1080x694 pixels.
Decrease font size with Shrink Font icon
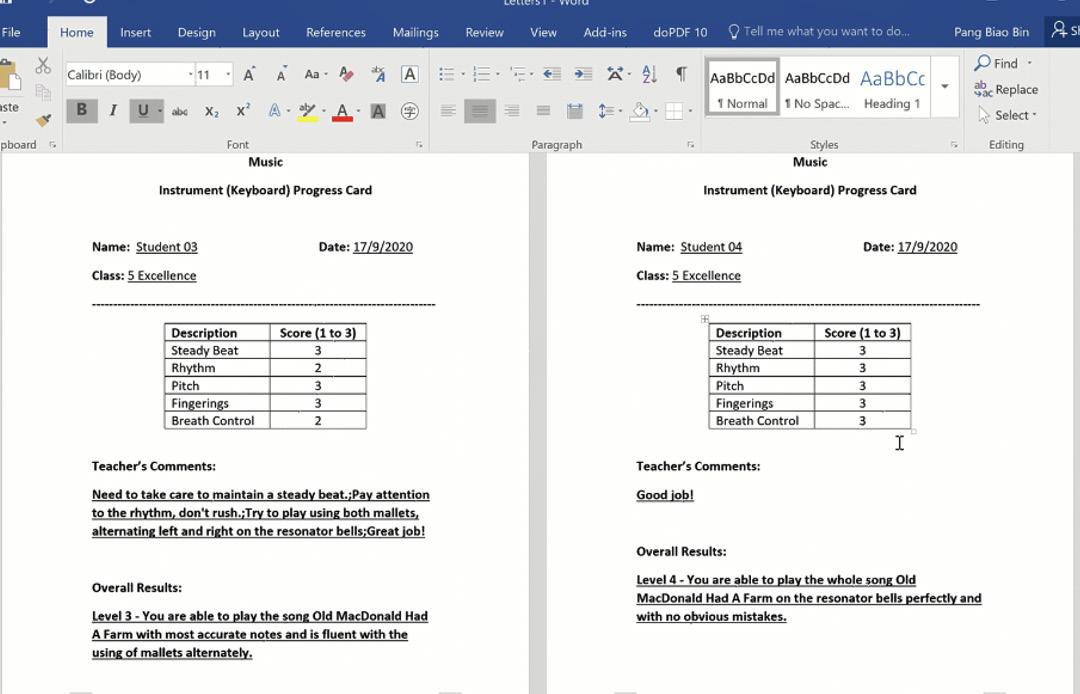[281, 74]
